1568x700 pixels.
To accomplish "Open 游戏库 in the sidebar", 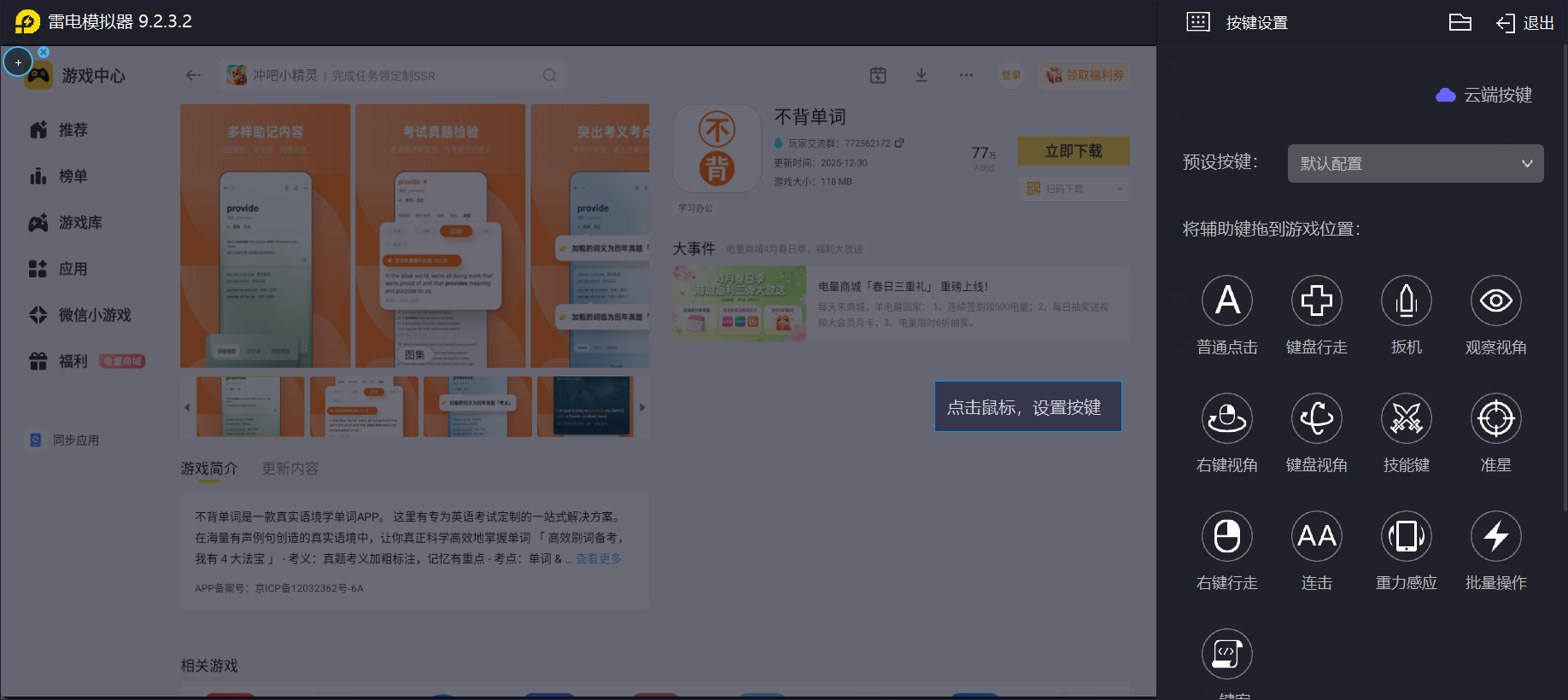I will [x=66, y=223].
